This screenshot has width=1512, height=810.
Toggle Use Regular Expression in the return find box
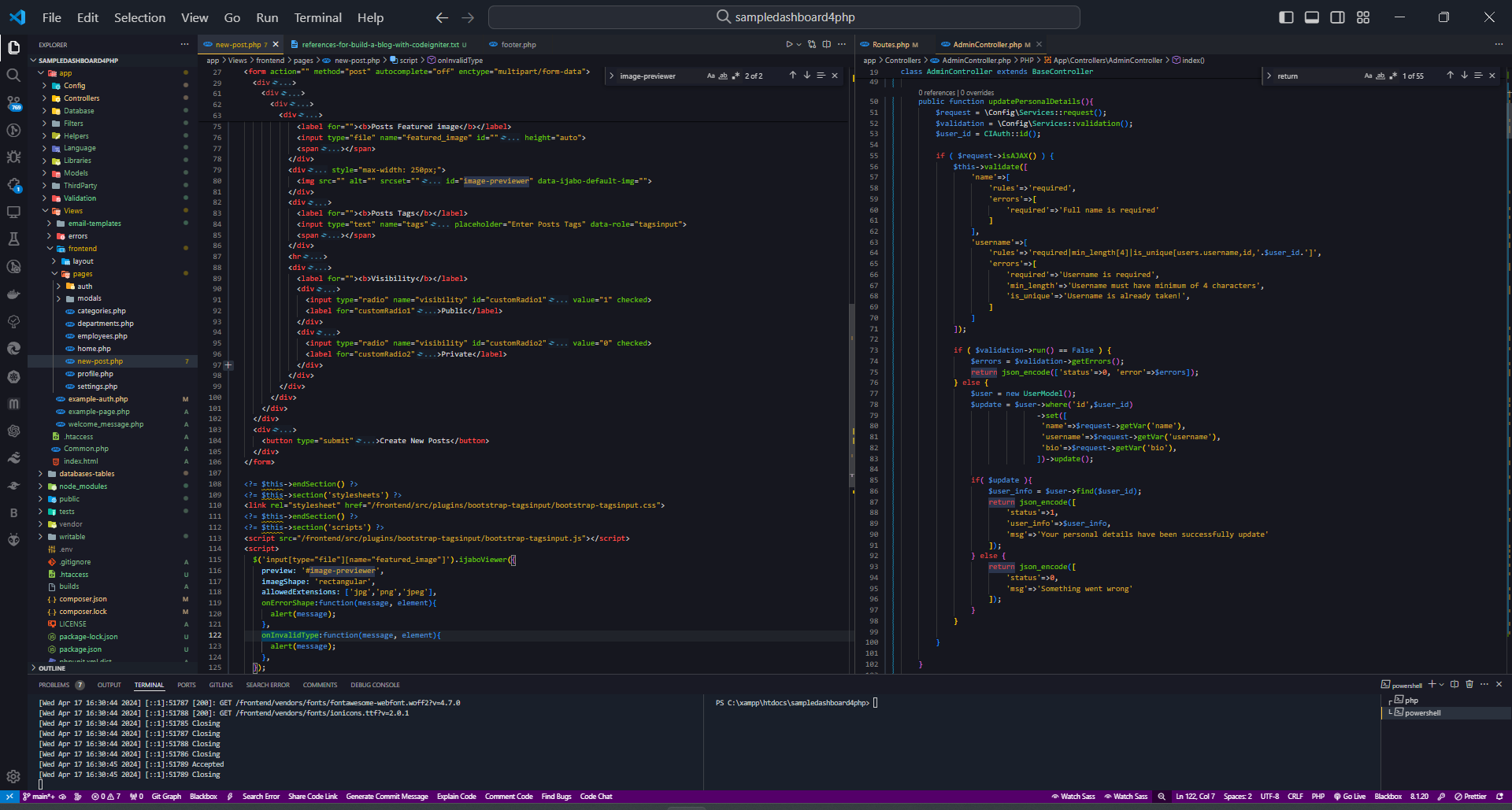(1393, 76)
